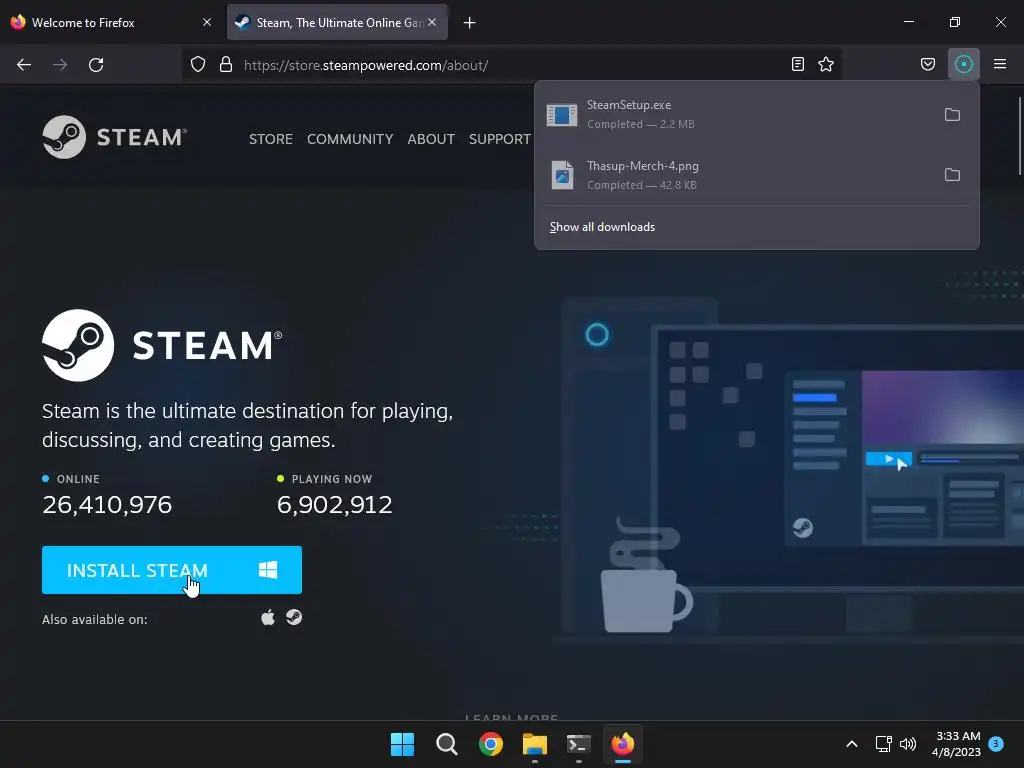Open notification center badge
The width and height of the screenshot is (1024, 768).
(x=996, y=744)
